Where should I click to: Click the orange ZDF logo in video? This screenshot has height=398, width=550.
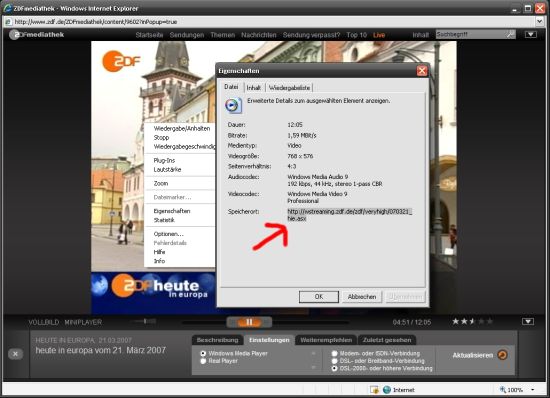point(121,61)
